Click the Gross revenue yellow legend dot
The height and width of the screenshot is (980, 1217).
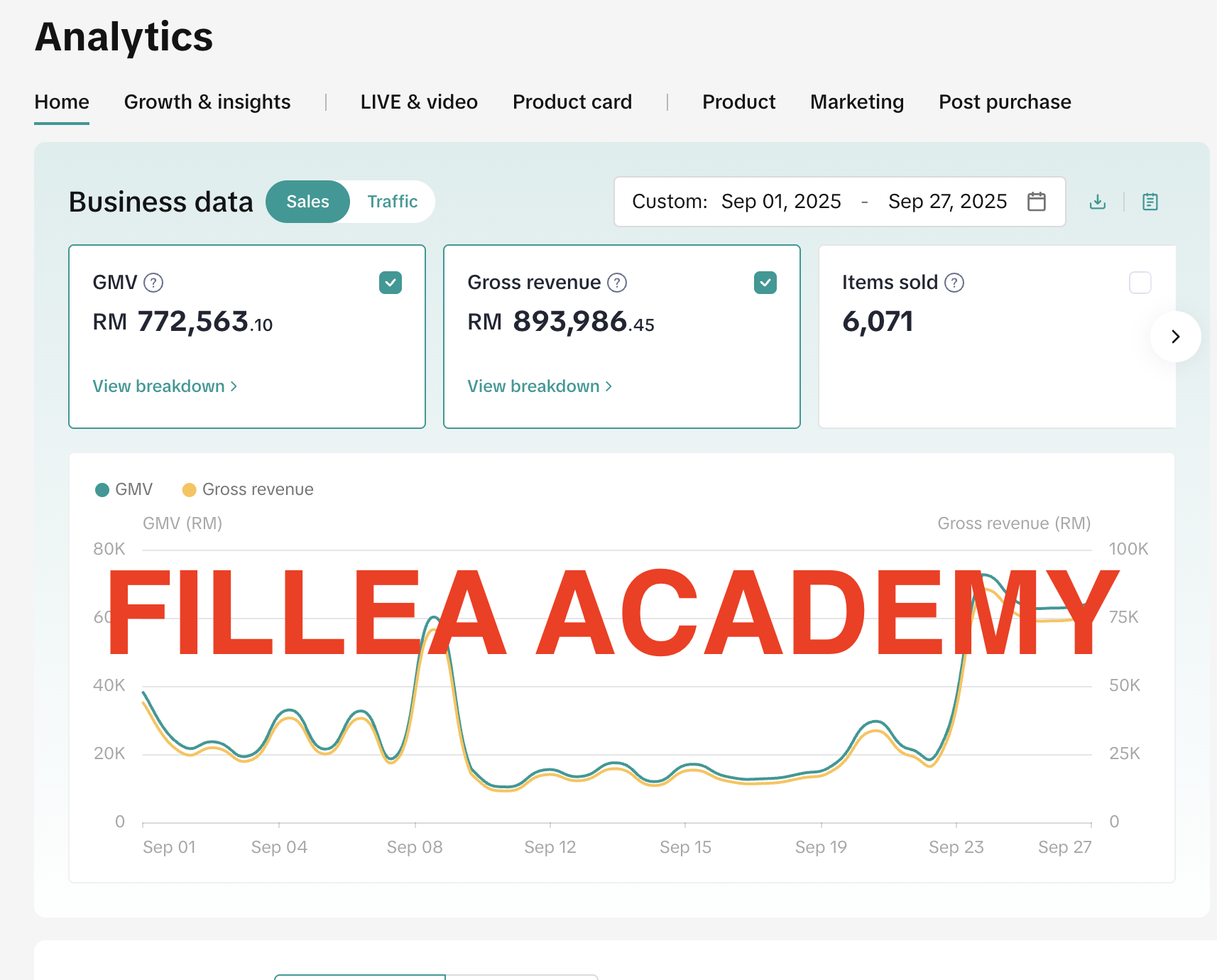point(189,490)
